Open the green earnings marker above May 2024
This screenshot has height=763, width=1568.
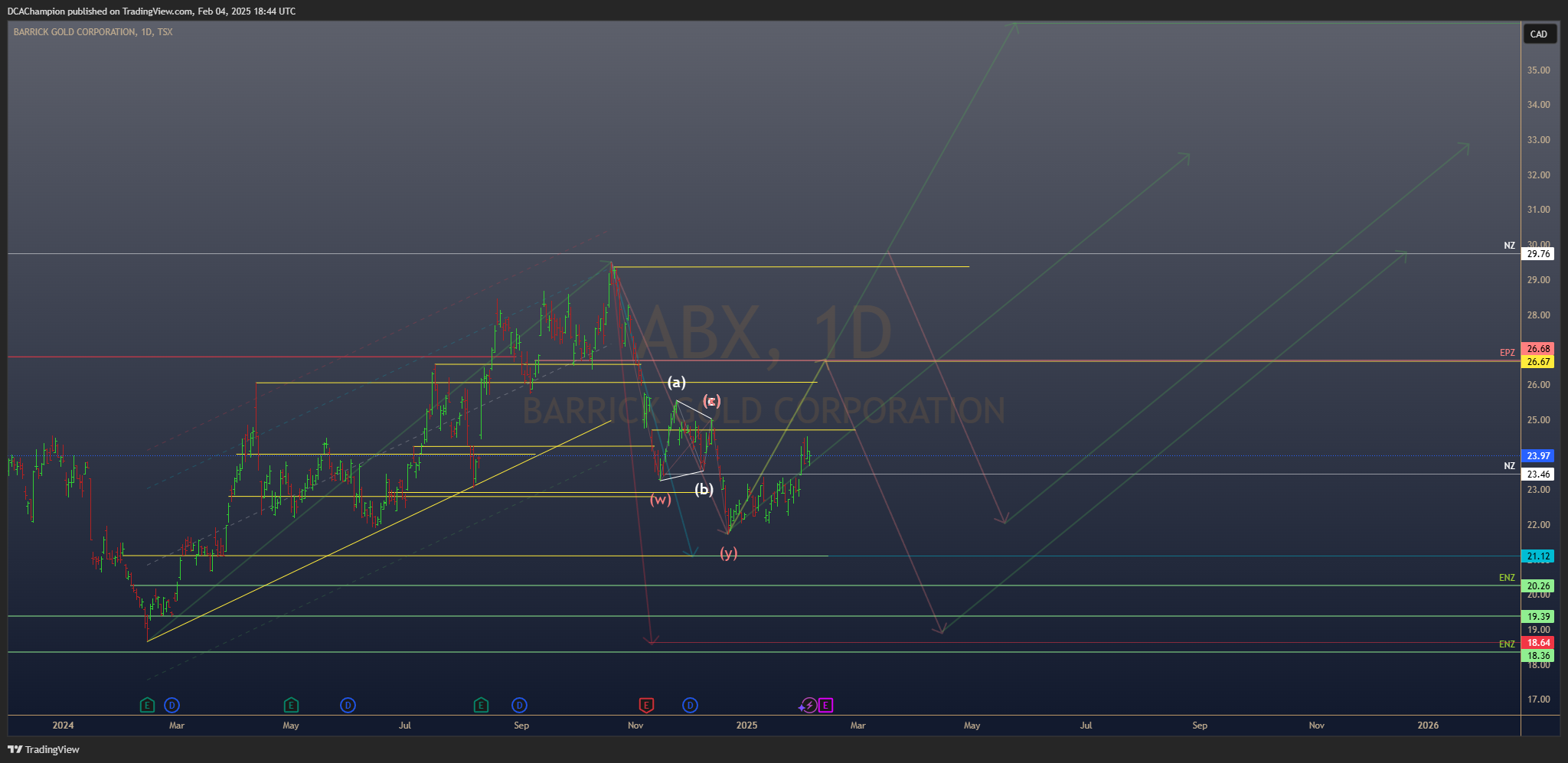tap(291, 705)
